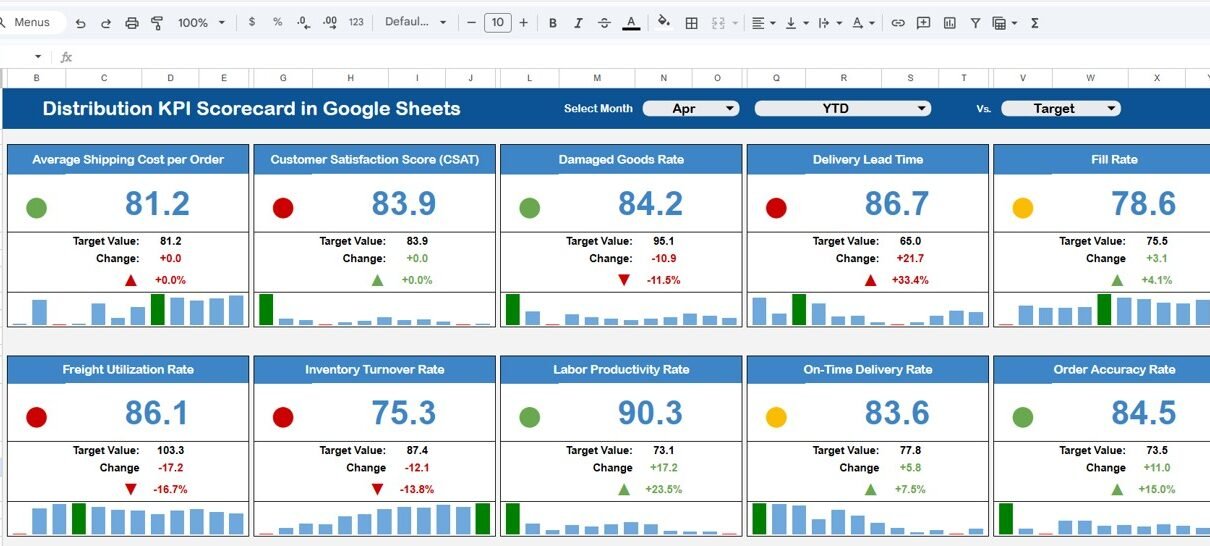Click the Create a filter icon
This screenshot has height=546, width=1210.
[x=975, y=22]
